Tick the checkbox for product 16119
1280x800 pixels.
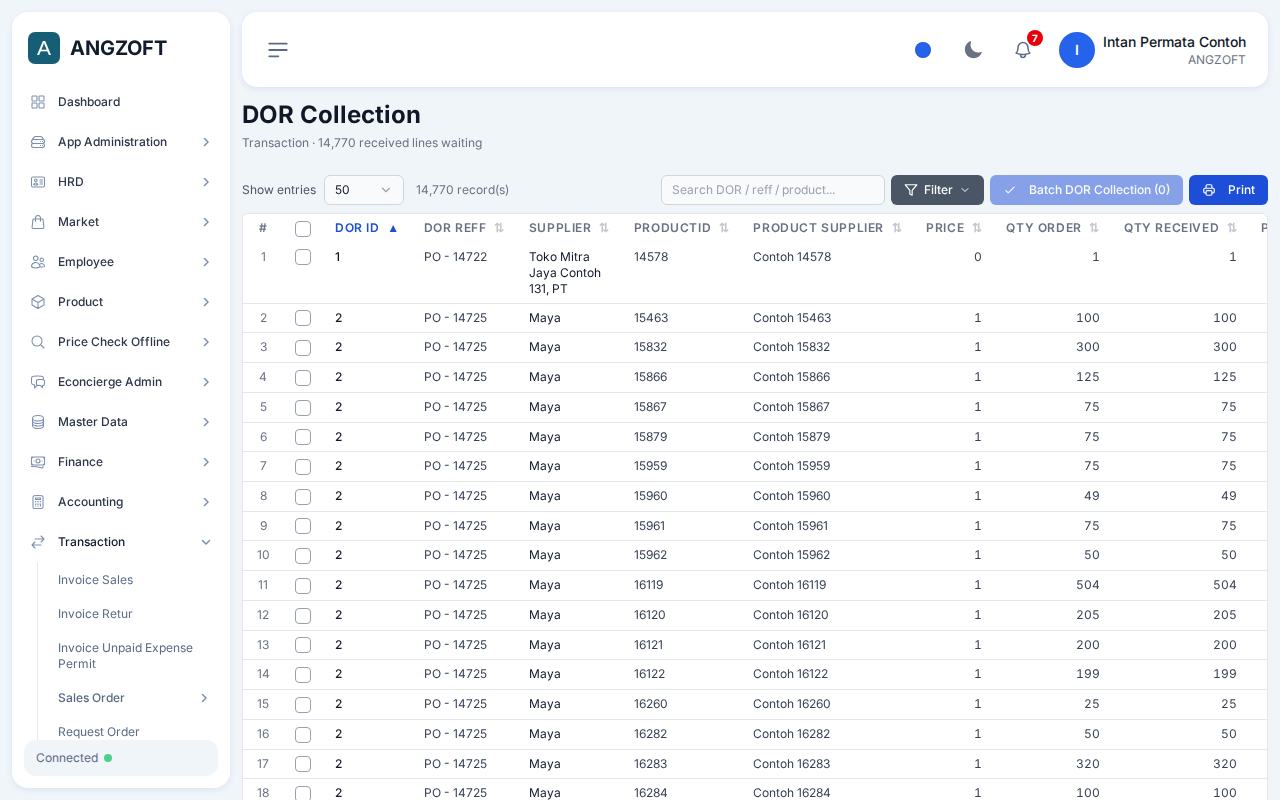[x=303, y=586]
